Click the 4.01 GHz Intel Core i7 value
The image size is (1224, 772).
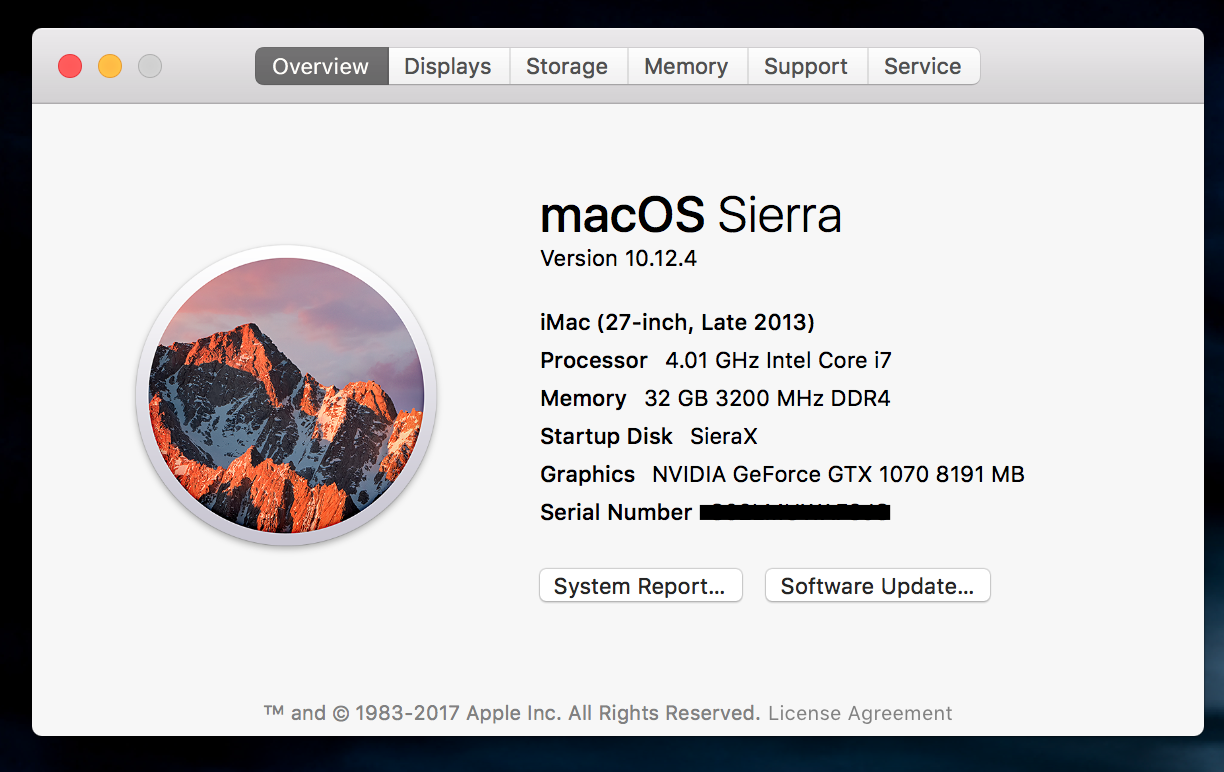tap(778, 360)
